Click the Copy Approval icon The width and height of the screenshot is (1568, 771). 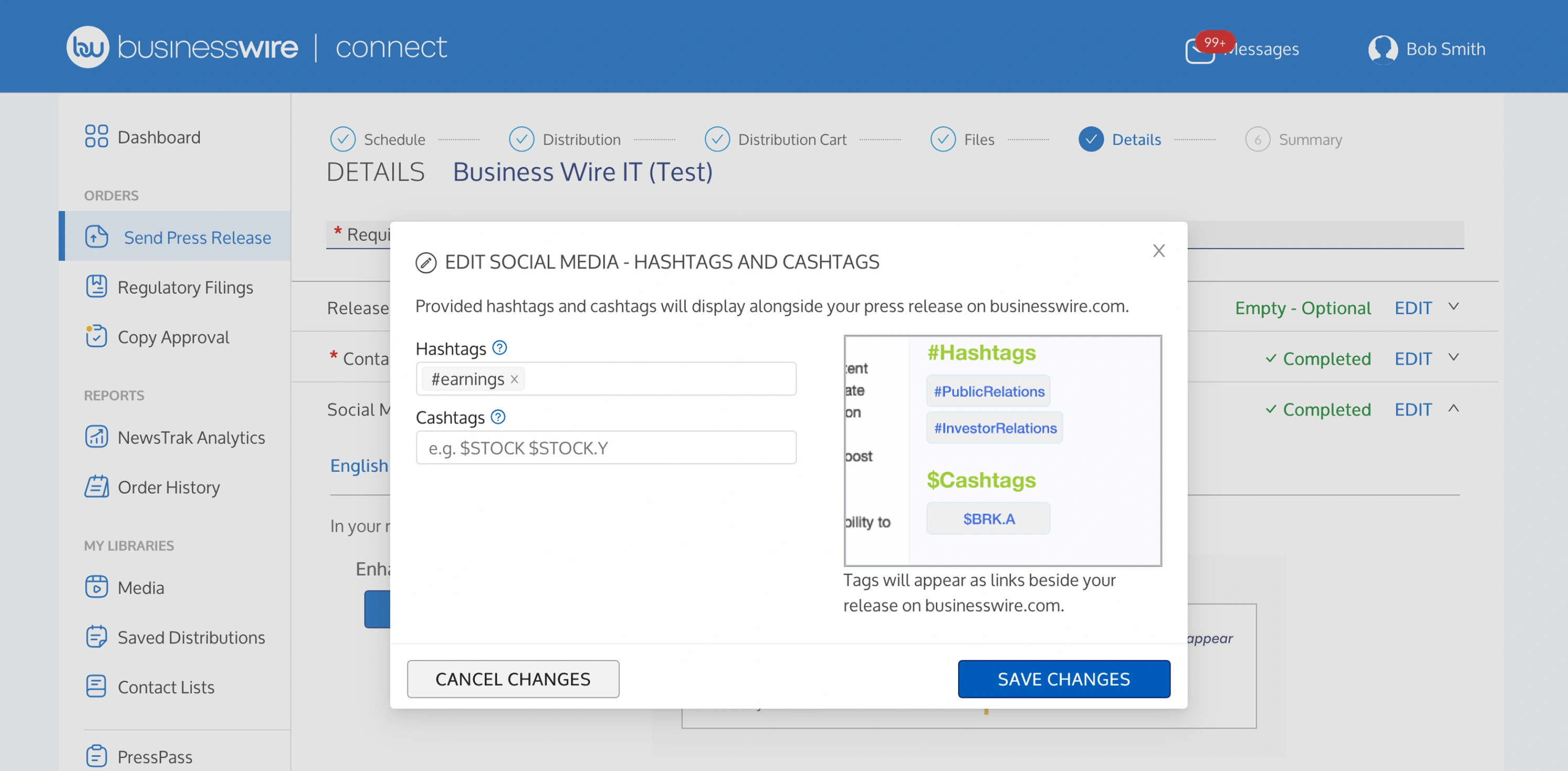coord(96,336)
